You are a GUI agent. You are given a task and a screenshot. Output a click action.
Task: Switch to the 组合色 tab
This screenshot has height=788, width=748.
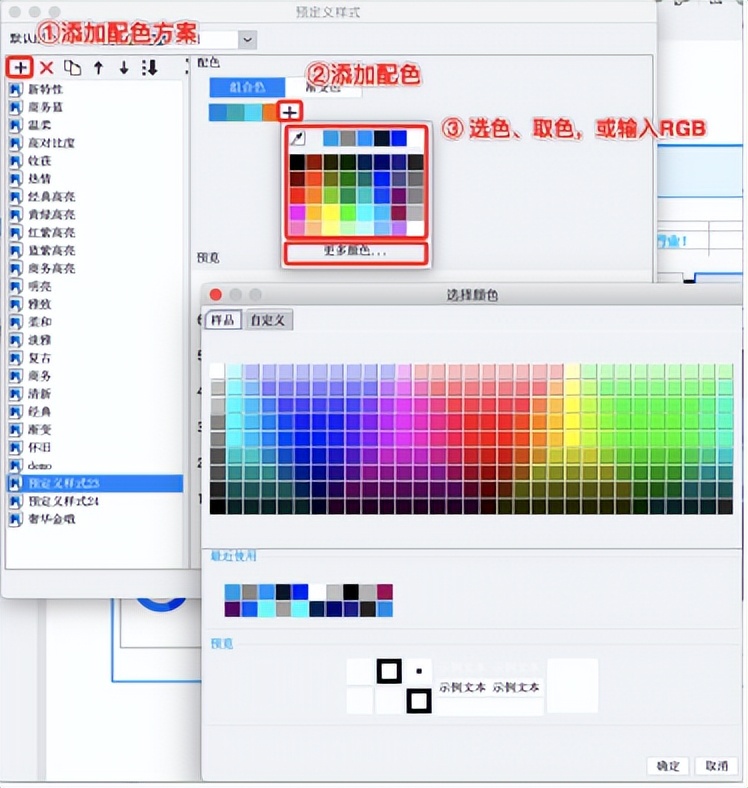(247, 87)
